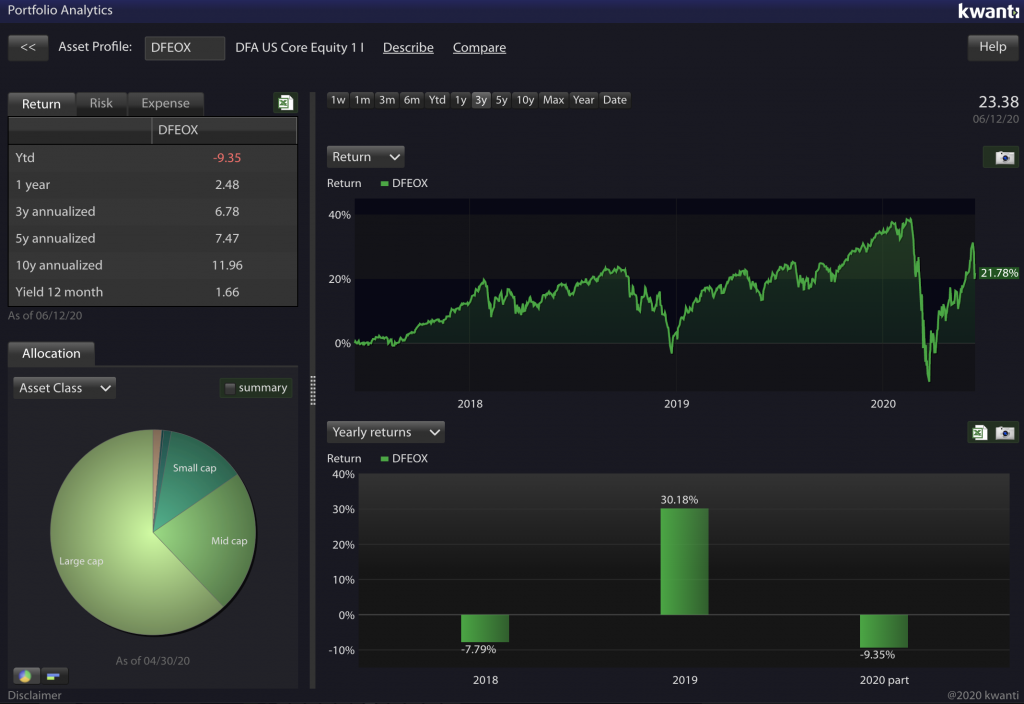Select the Ytd return row label

click(25, 158)
